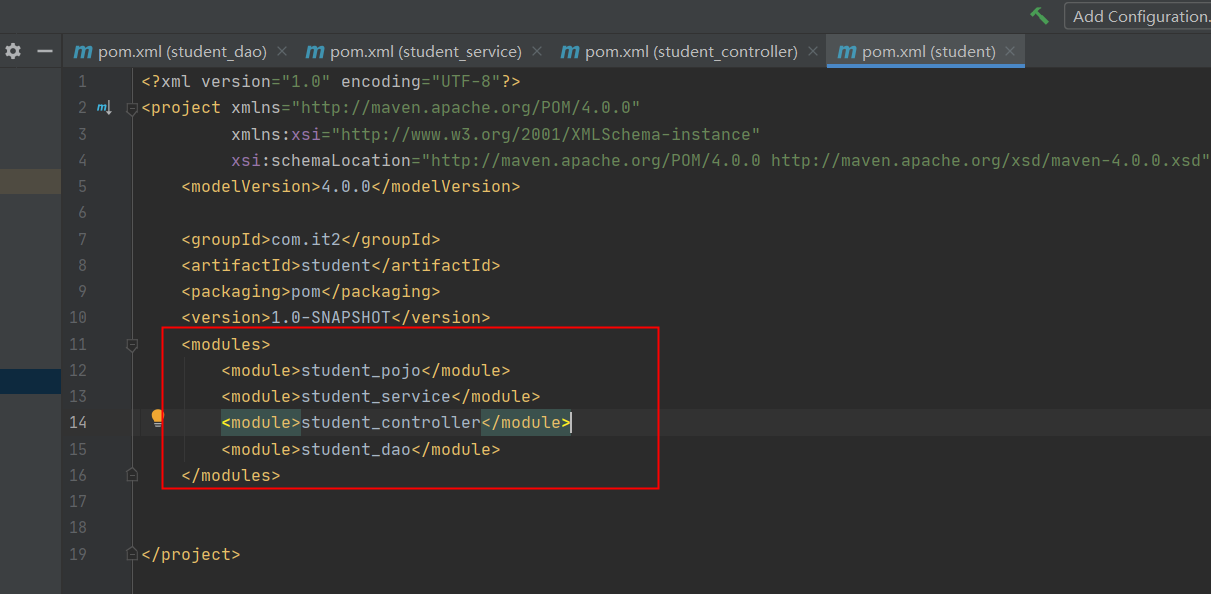Click the Maven icon on student tab

[x=847, y=51]
